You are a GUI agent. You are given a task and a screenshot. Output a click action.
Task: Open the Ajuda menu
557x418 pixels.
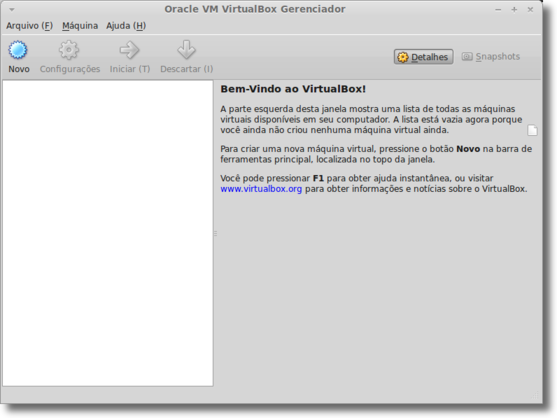(x=126, y=26)
